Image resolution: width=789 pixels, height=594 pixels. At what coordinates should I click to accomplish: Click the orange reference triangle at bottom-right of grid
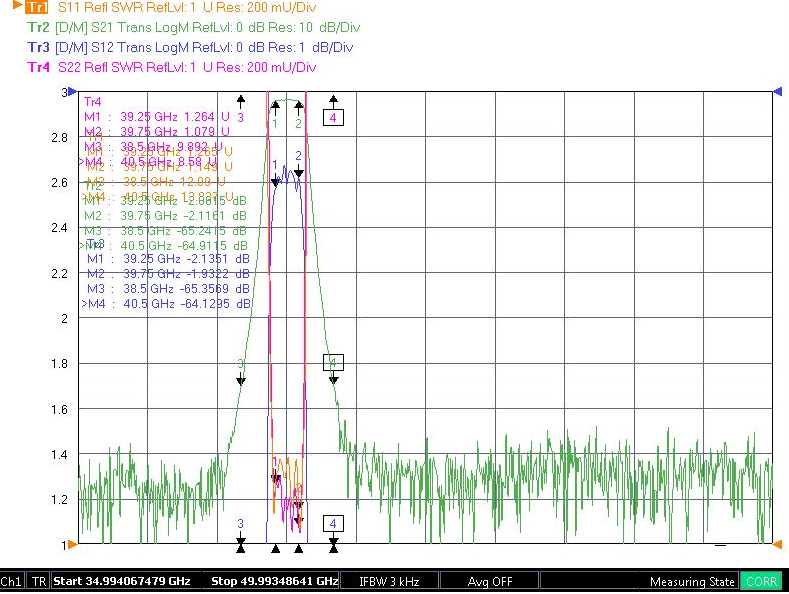(777, 544)
